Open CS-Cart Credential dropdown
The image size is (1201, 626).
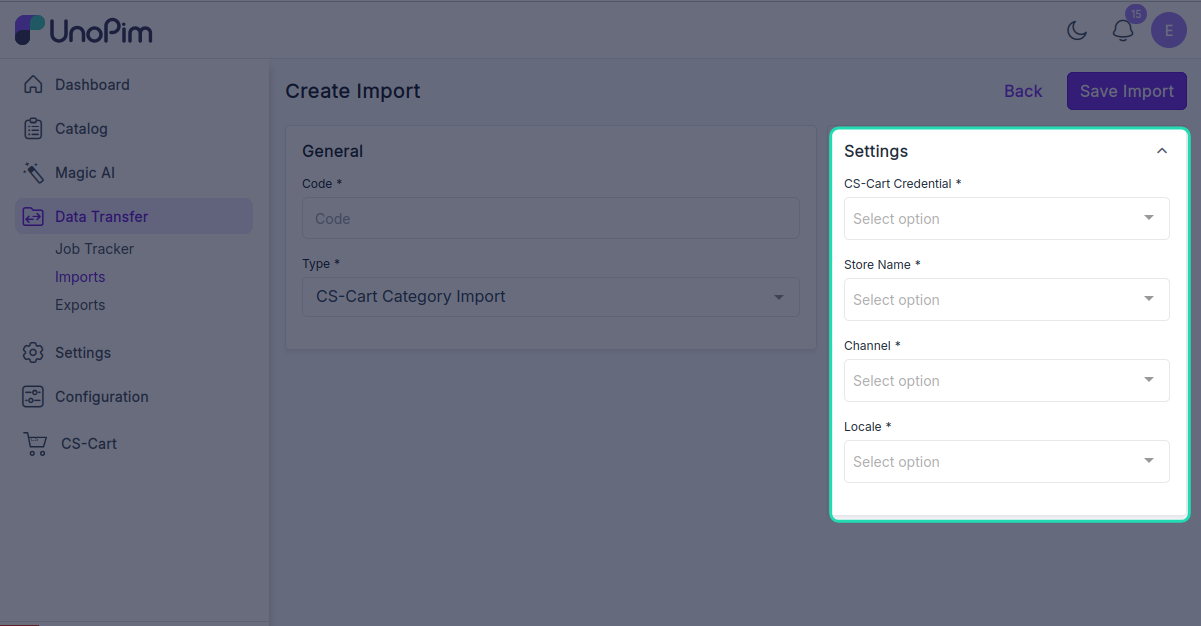click(x=1007, y=218)
